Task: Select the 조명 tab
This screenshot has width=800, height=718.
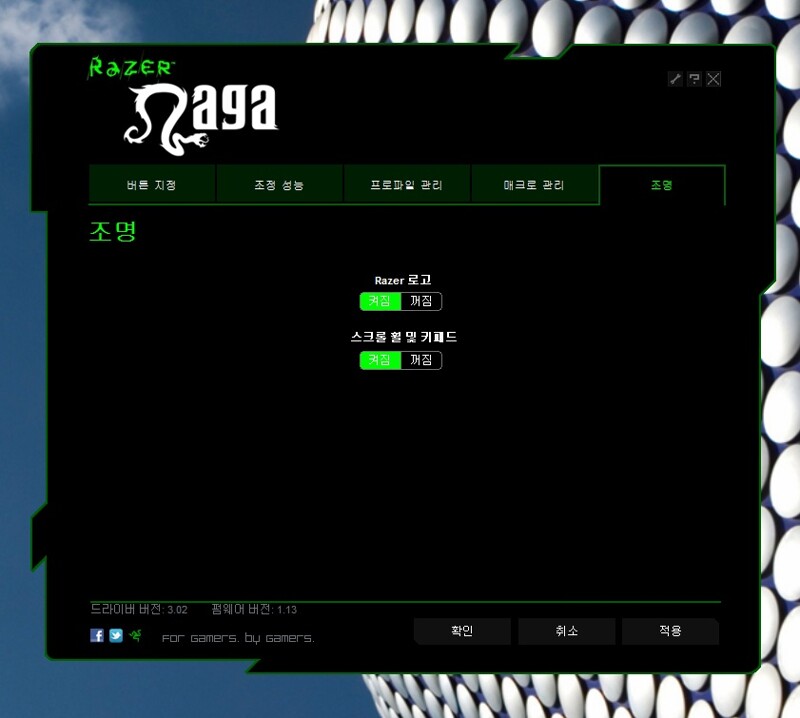Action: (662, 185)
